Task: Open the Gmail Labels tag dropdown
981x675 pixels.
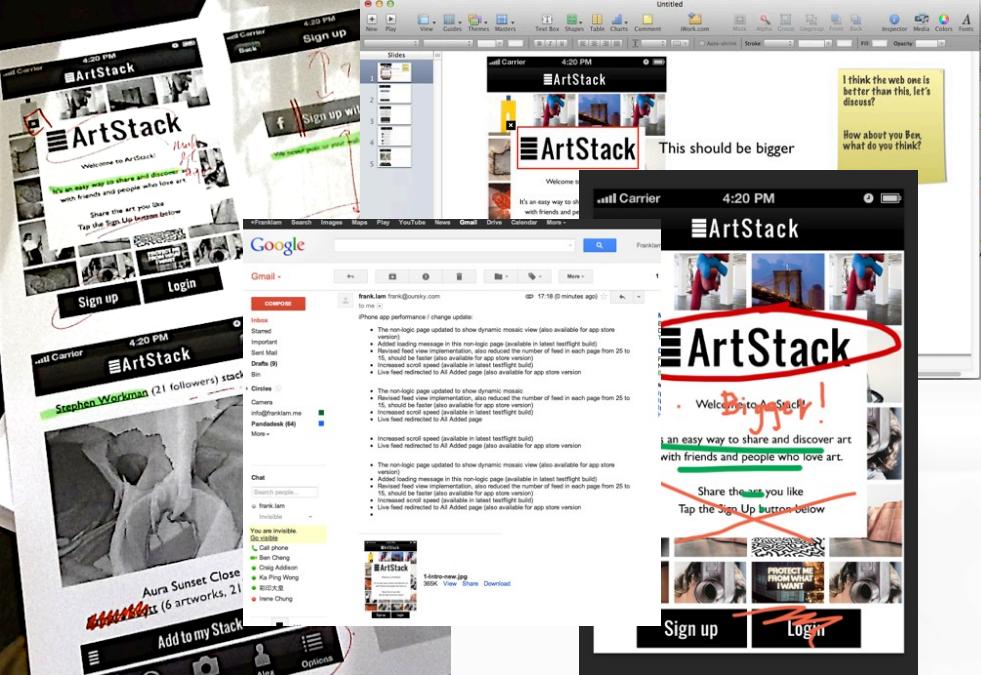Action: [533, 276]
